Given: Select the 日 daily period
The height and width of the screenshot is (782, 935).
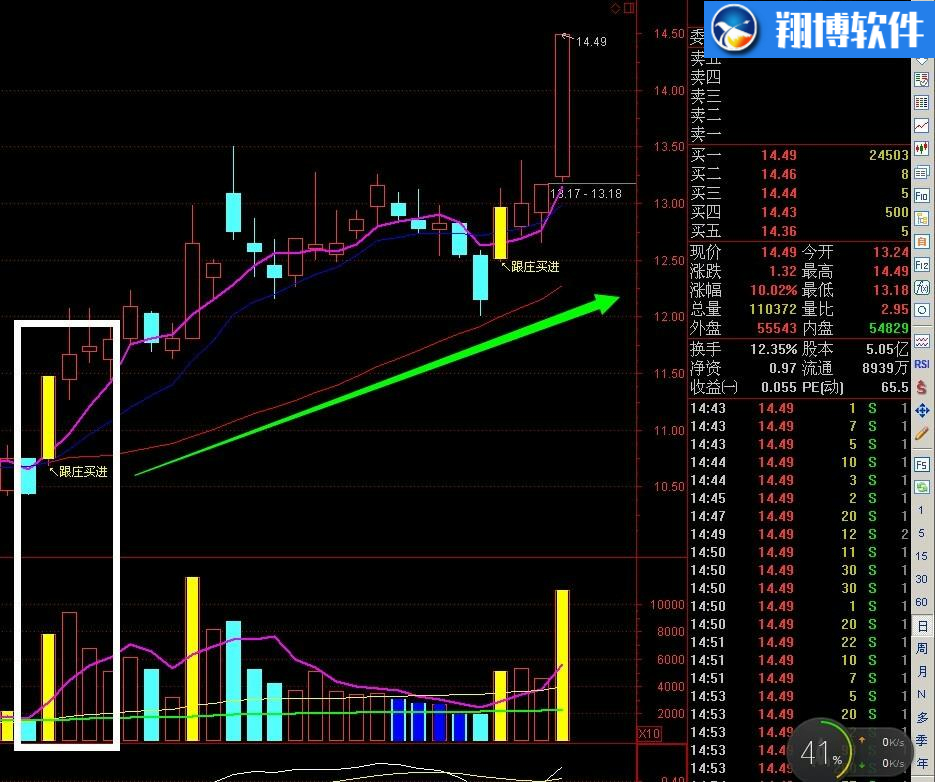Looking at the screenshot, I should 922,626.
